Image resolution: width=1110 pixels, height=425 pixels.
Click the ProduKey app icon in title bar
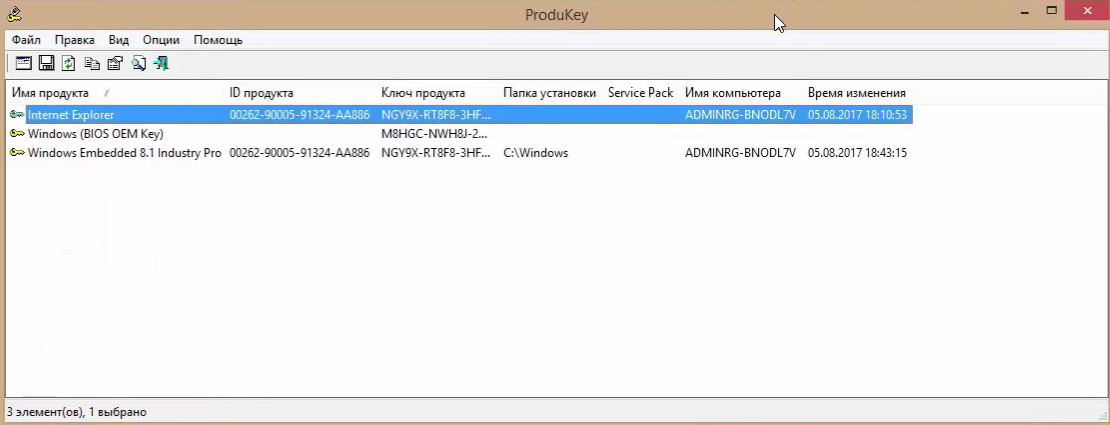coord(13,13)
